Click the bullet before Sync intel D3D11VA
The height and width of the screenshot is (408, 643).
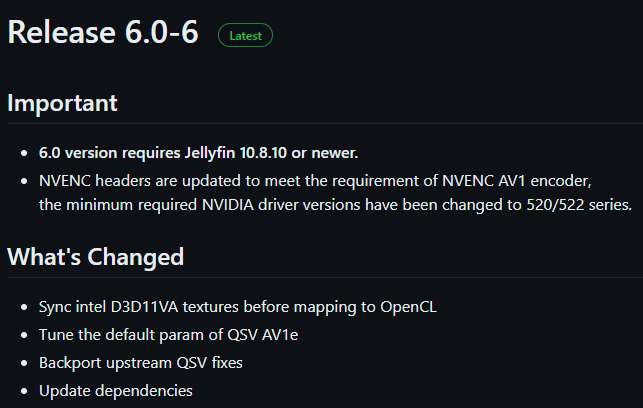[24, 307]
